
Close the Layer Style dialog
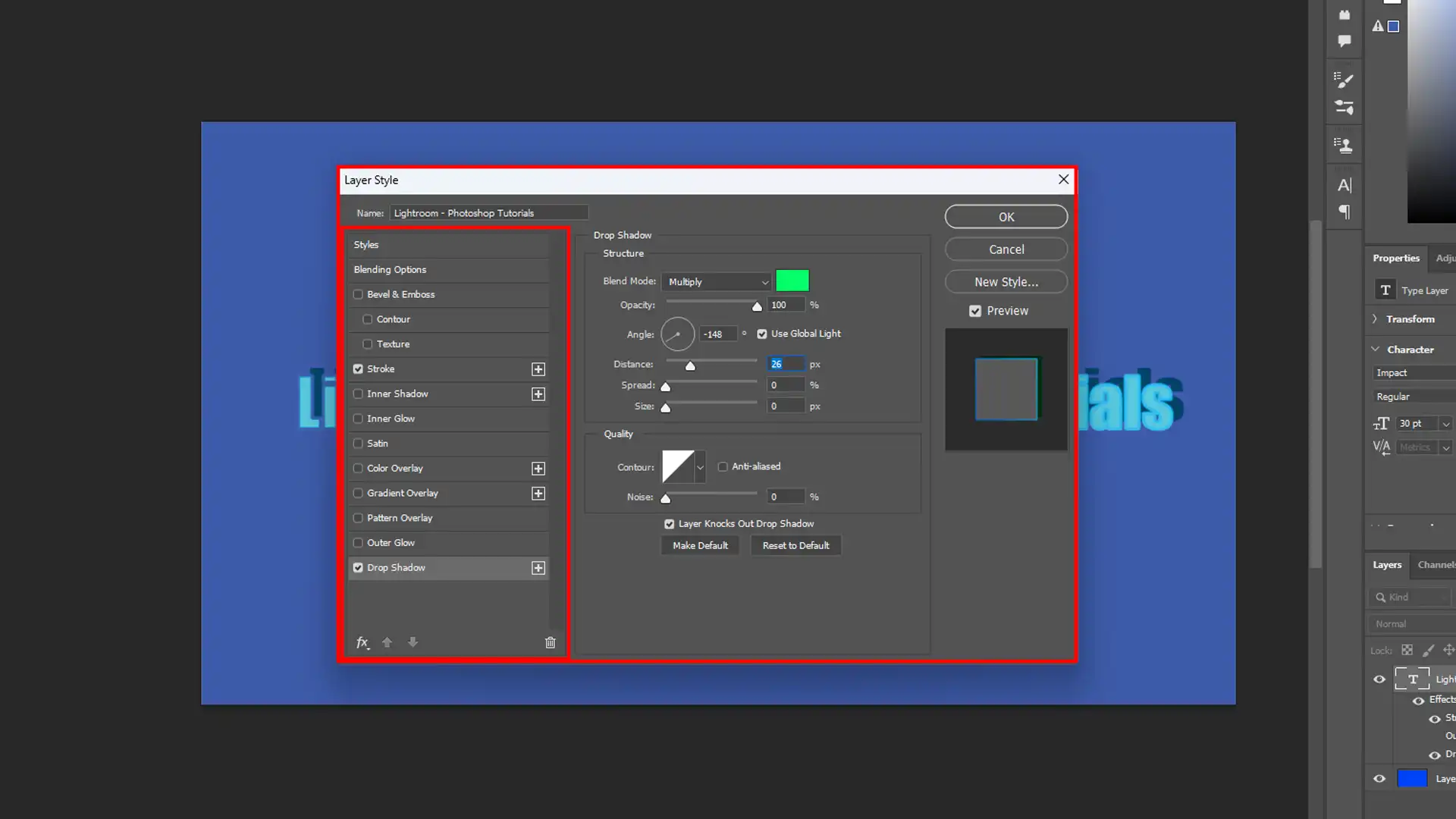(1063, 180)
